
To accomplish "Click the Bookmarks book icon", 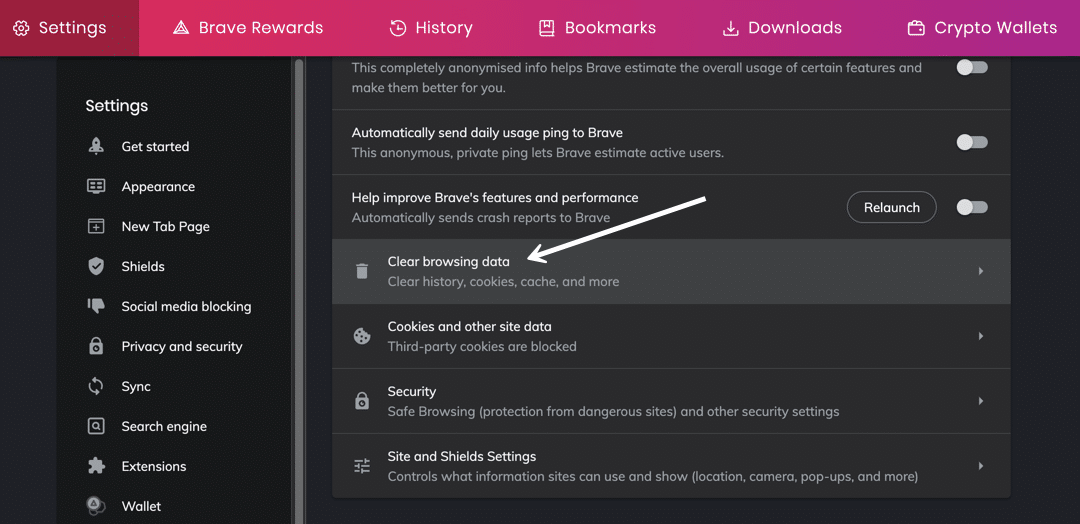I will [x=547, y=28].
